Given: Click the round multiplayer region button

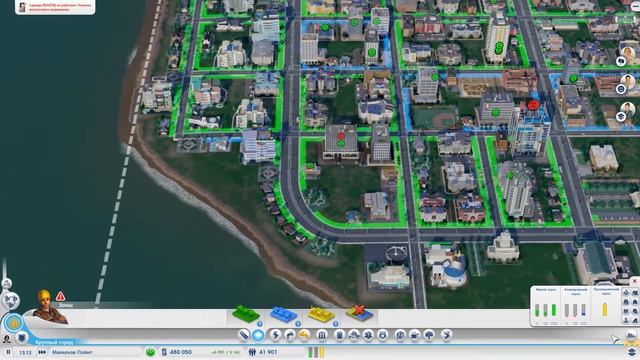Looking at the screenshot, I should coord(11,301).
